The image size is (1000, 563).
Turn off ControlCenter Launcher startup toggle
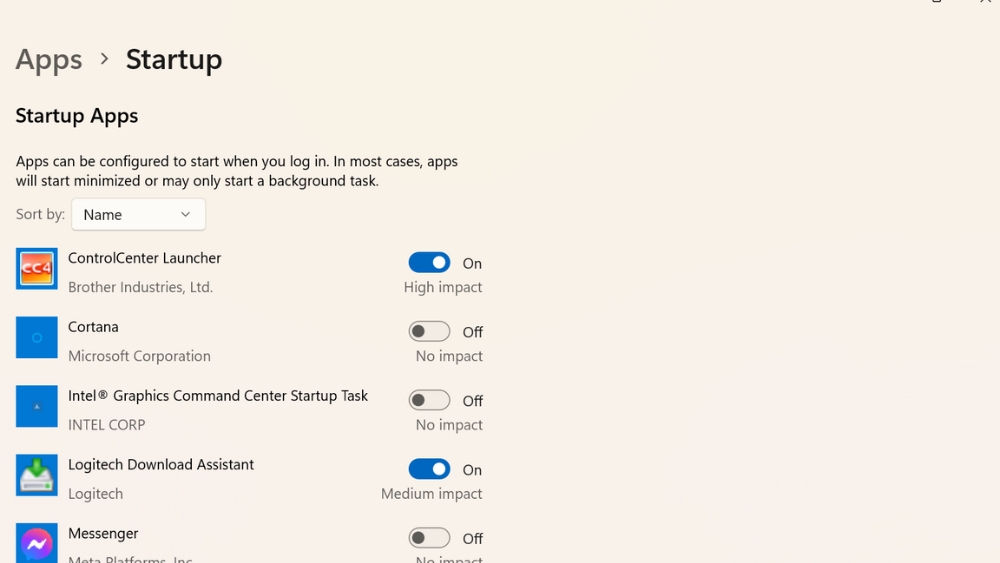(x=429, y=263)
